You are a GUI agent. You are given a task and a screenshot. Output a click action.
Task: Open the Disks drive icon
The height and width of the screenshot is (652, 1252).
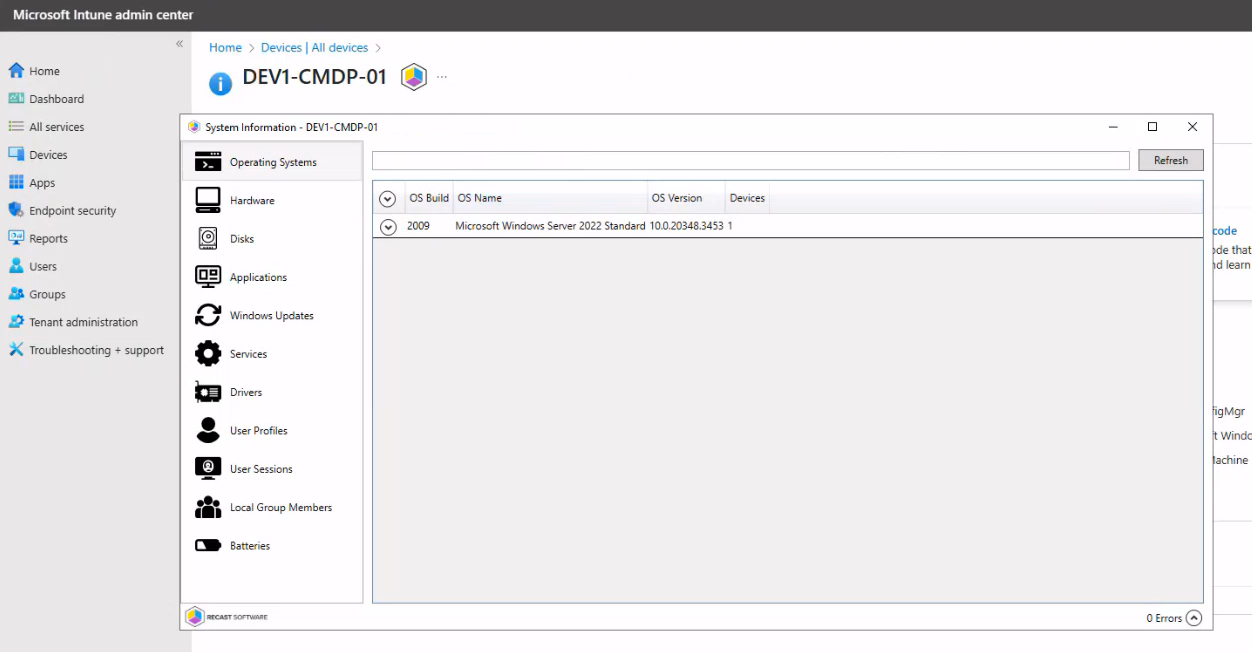pyautogui.click(x=208, y=239)
